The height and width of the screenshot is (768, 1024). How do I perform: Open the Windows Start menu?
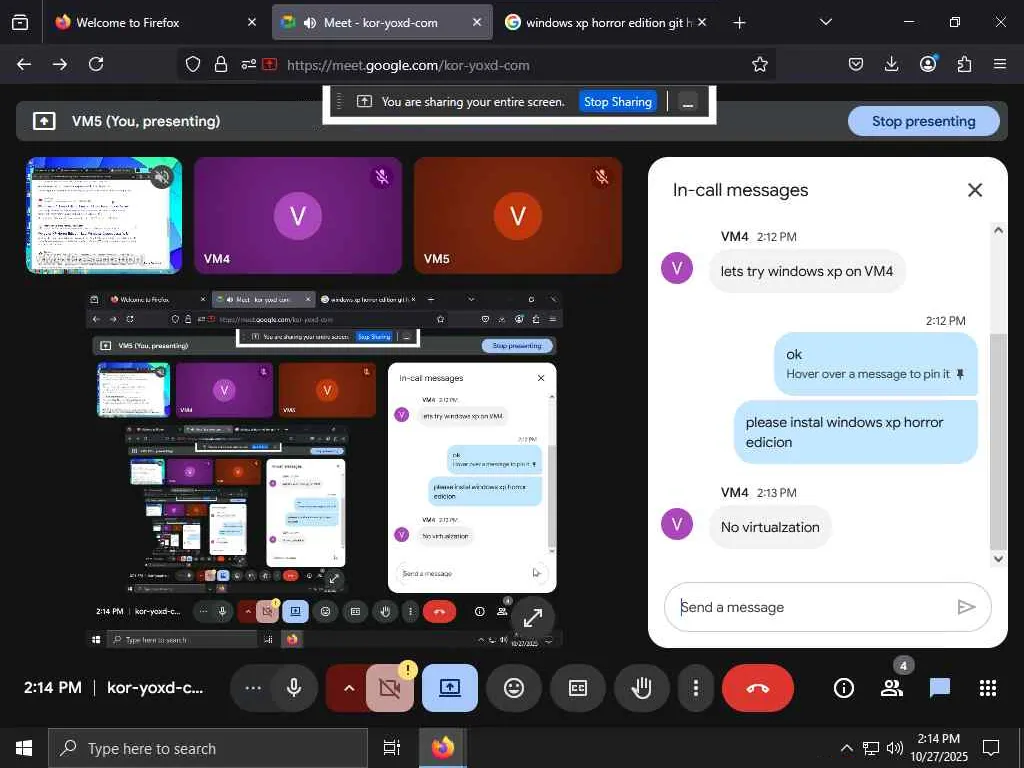[24, 748]
